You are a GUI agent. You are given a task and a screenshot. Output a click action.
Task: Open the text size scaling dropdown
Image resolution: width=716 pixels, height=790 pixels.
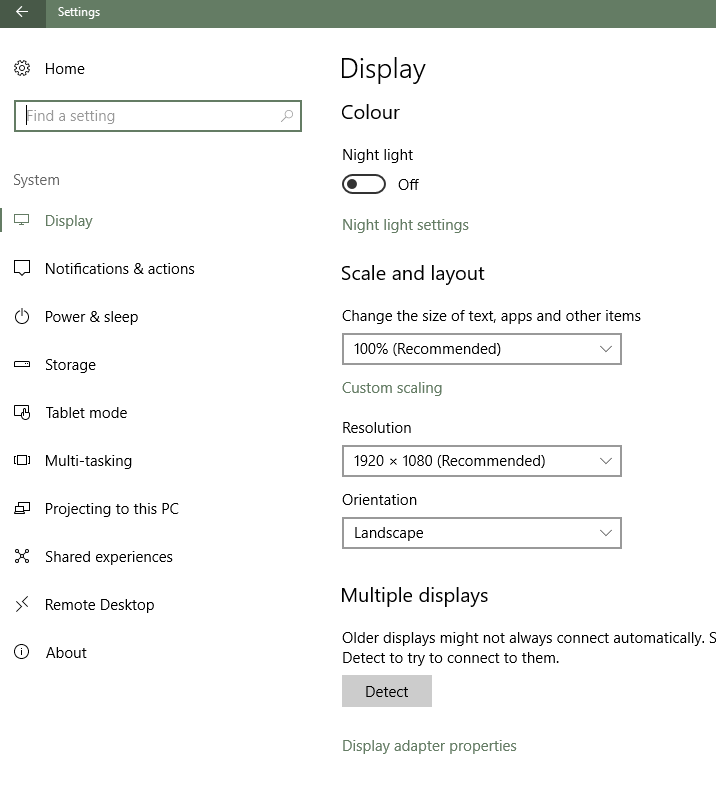(x=481, y=349)
